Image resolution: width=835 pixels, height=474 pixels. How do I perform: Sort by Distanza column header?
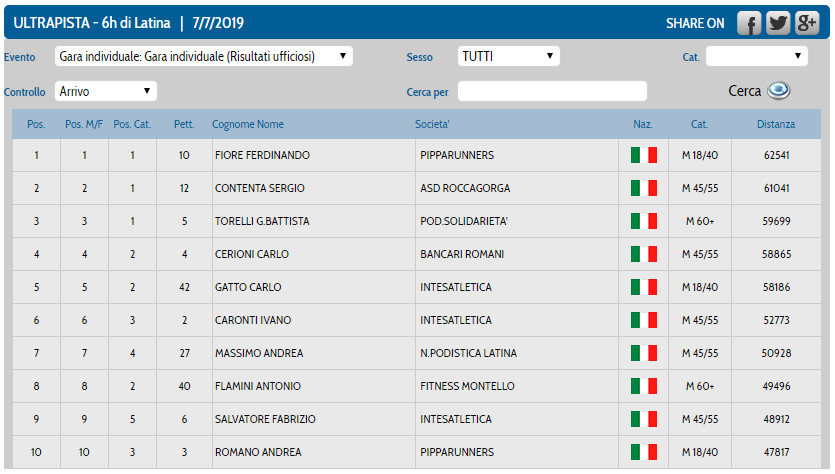(776, 125)
